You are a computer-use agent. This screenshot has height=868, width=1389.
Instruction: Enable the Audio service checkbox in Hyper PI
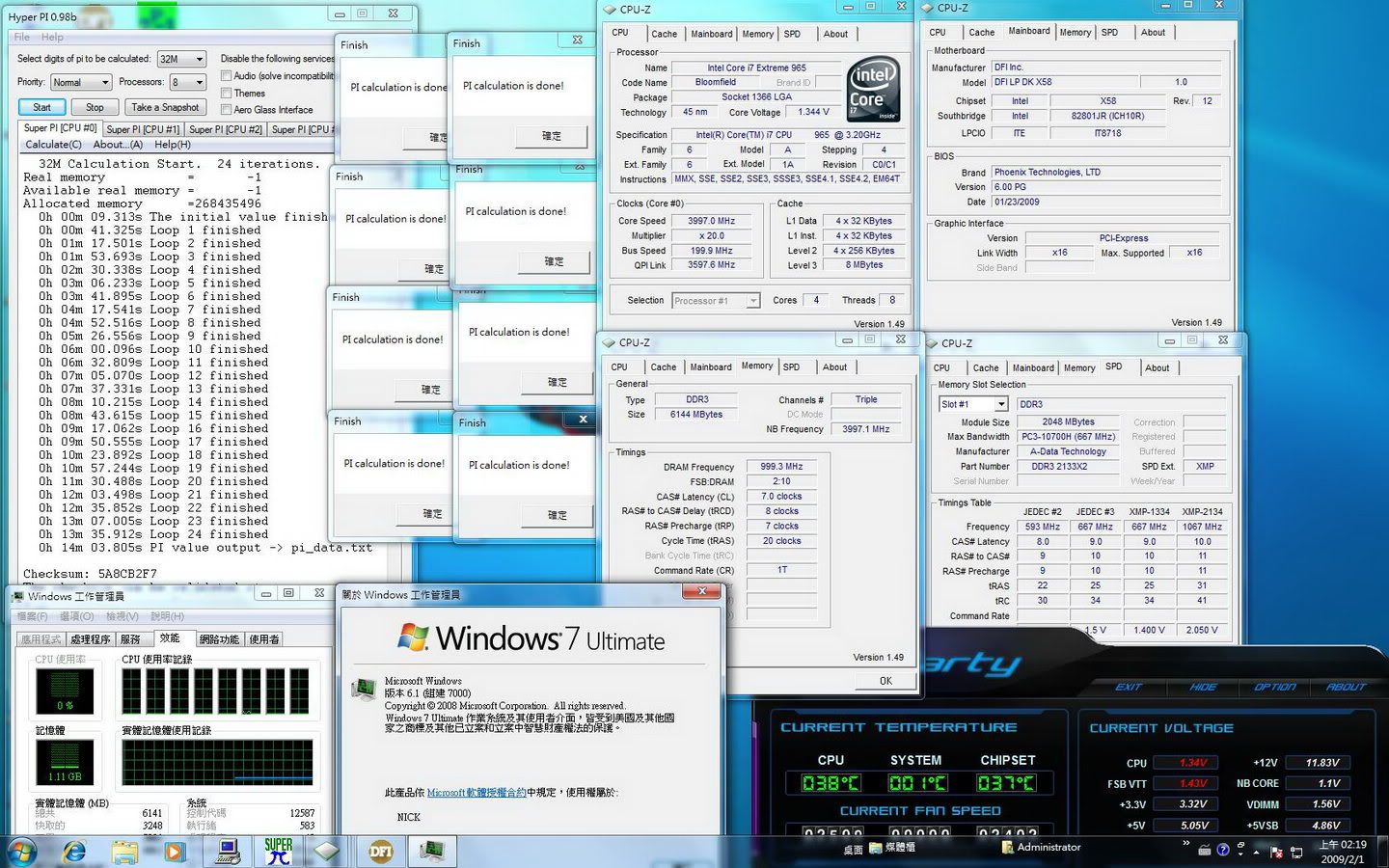(226, 75)
